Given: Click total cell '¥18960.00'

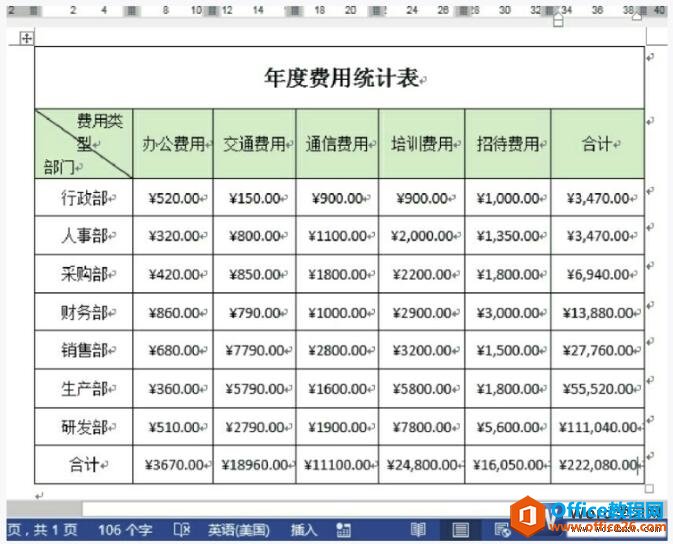Looking at the screenshot, I should tap(255, 465).
